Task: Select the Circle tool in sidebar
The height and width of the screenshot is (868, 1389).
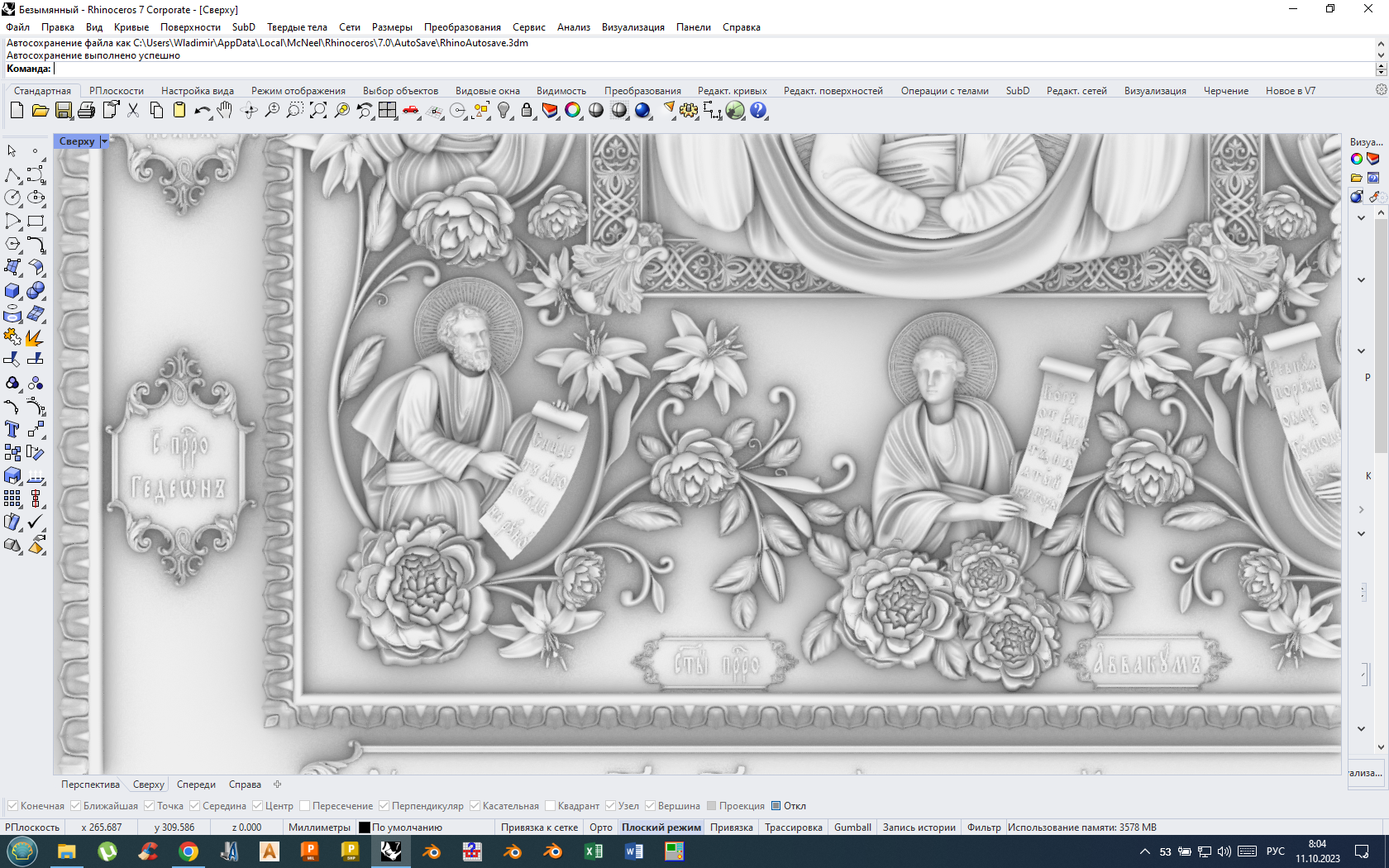Action: tap(12, 198)
